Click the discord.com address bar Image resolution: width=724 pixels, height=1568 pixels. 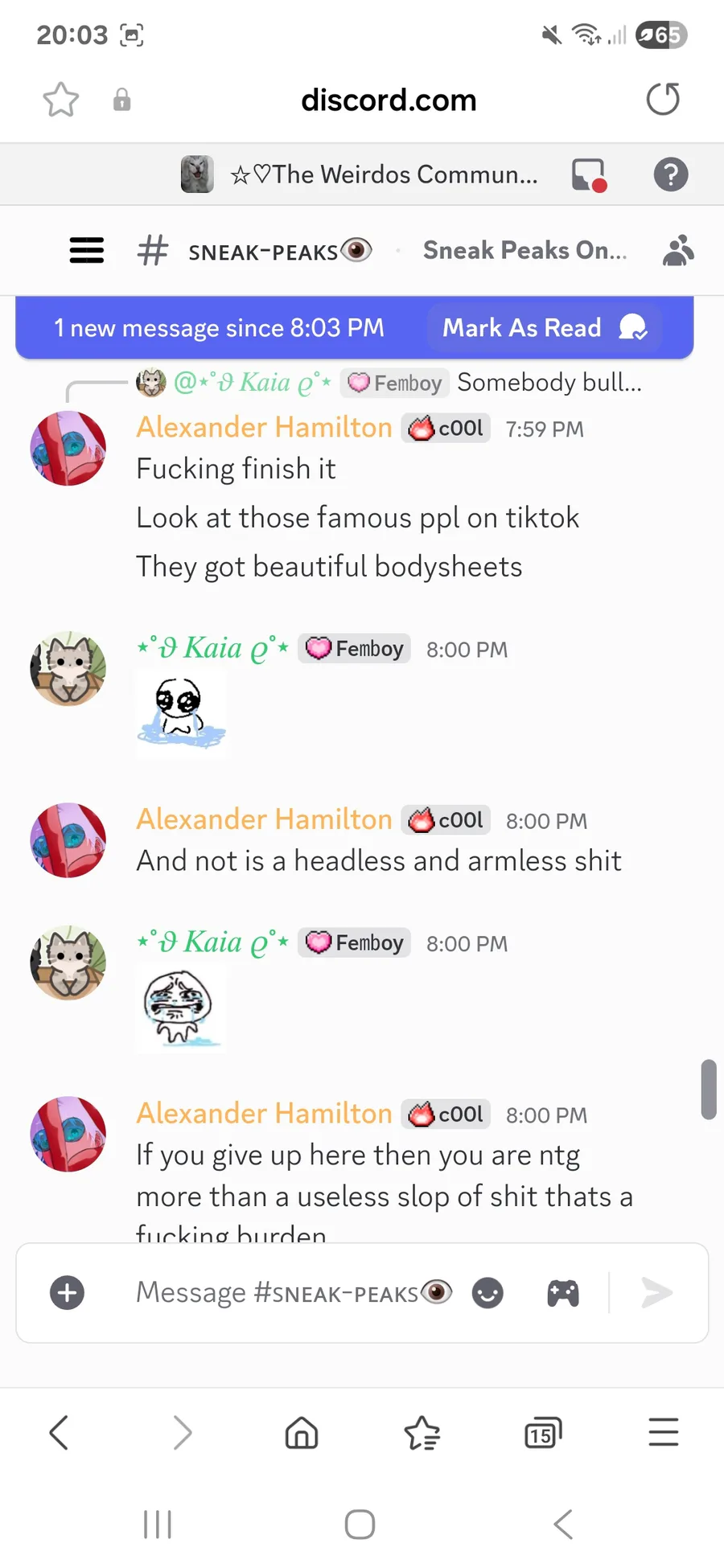click(389, 100)
